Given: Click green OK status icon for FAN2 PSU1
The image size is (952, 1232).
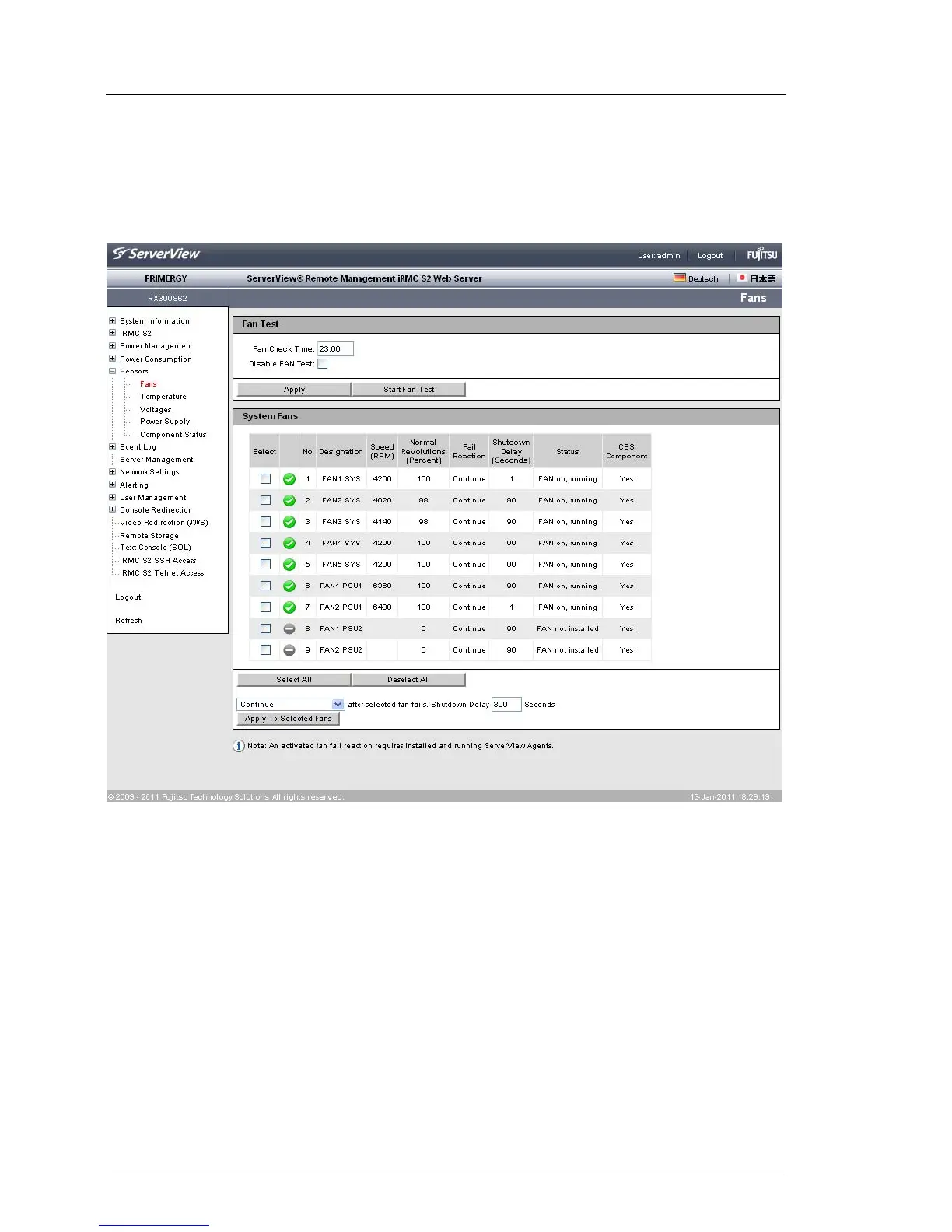Looking at the screenshot, I should (x=289, y=607).
